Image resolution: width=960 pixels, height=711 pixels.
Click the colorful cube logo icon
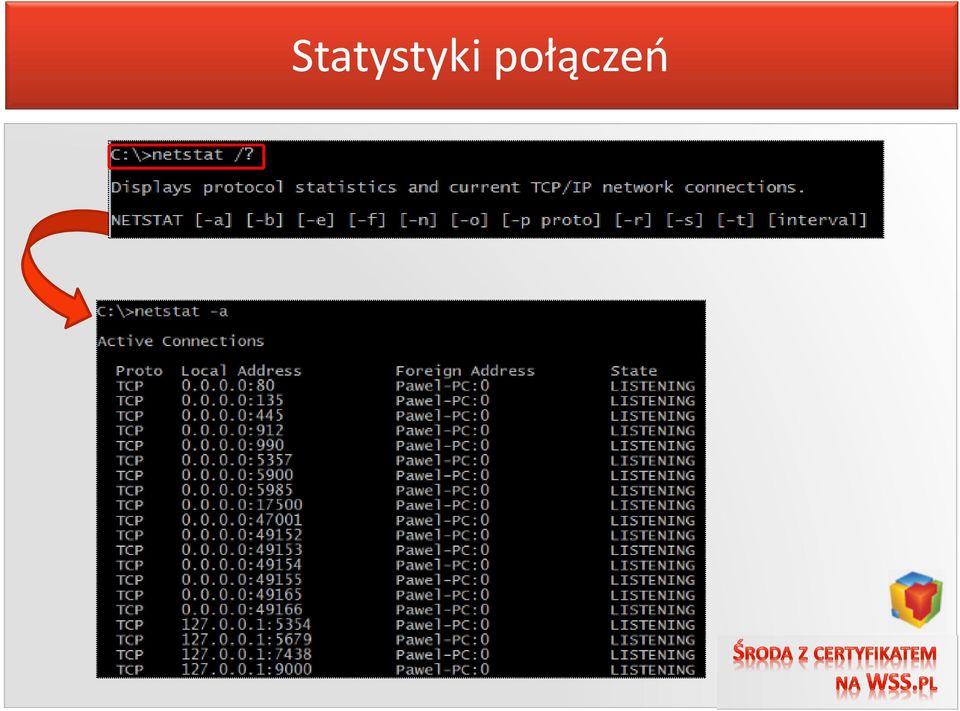coord(917,599)
